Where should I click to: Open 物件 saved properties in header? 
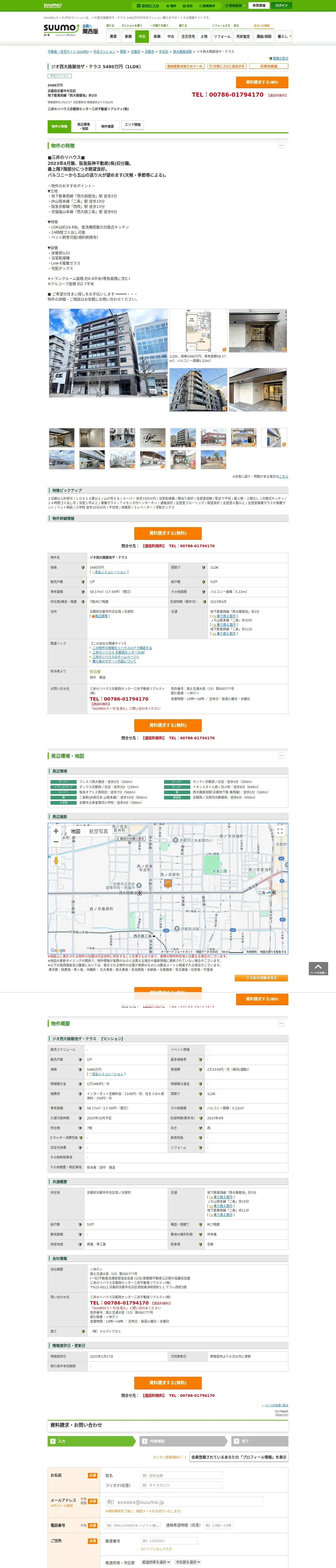click(x=172, y=5)
